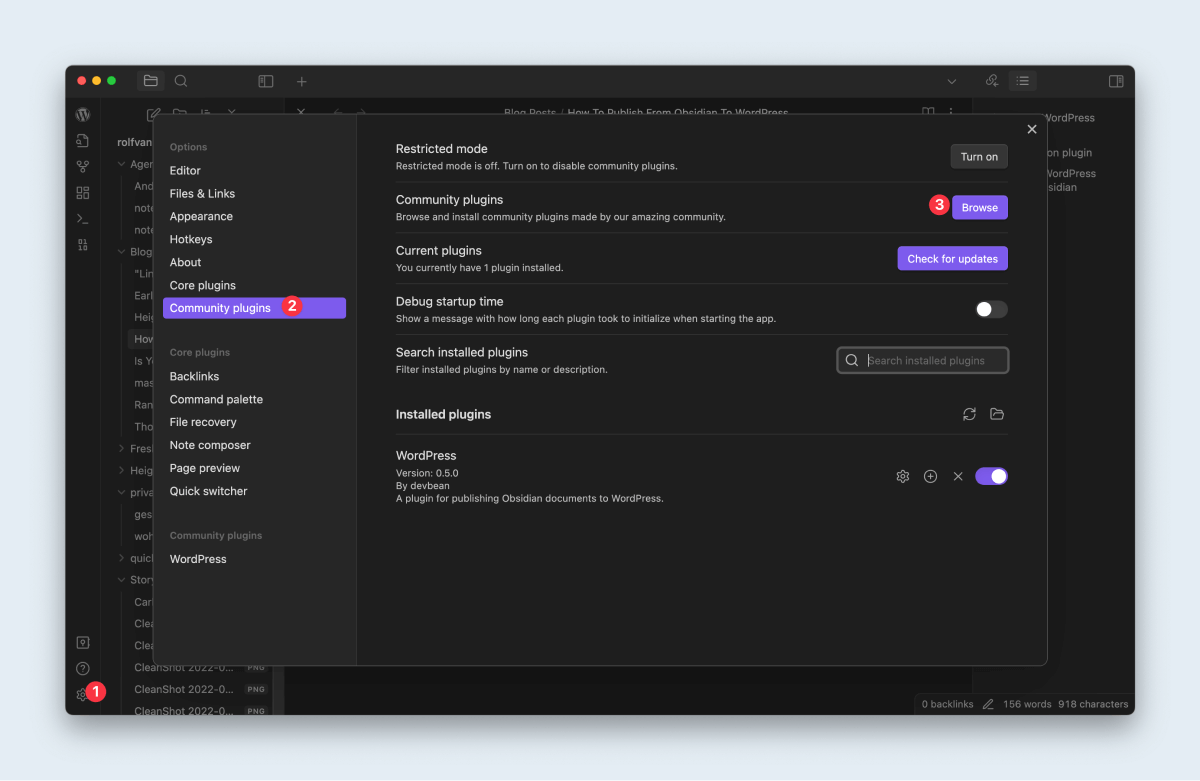This screenshot has height=781, width=1200.
Task: Show file explorer folder tab icon
Action: tap(150, 81)
